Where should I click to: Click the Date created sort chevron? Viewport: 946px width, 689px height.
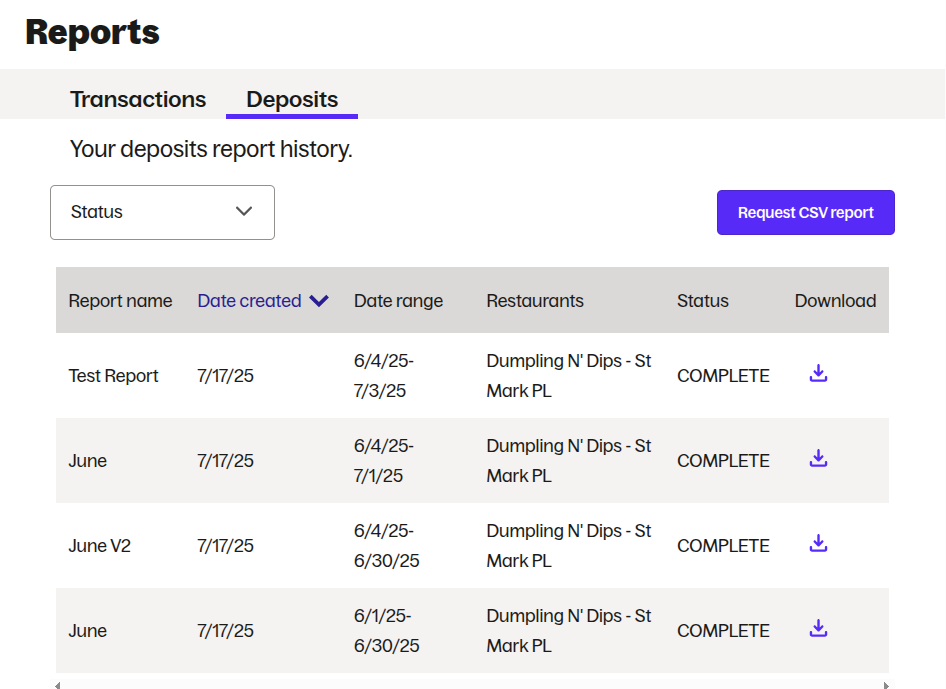pyautogui.click(x=319, y=300)
